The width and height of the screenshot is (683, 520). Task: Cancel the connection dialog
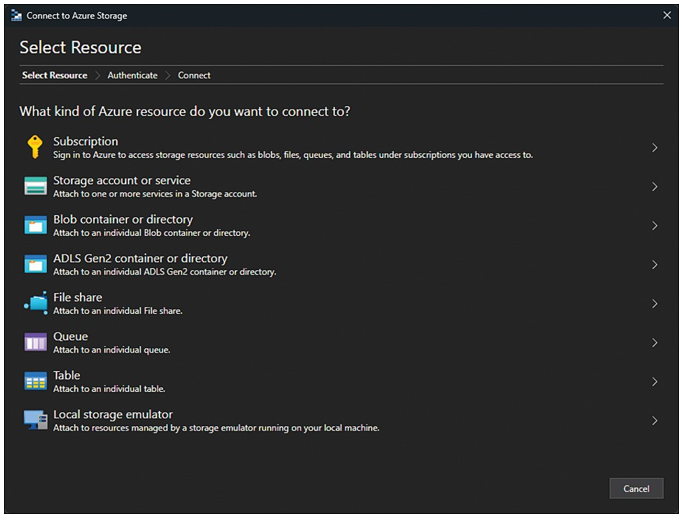(636, 489)
